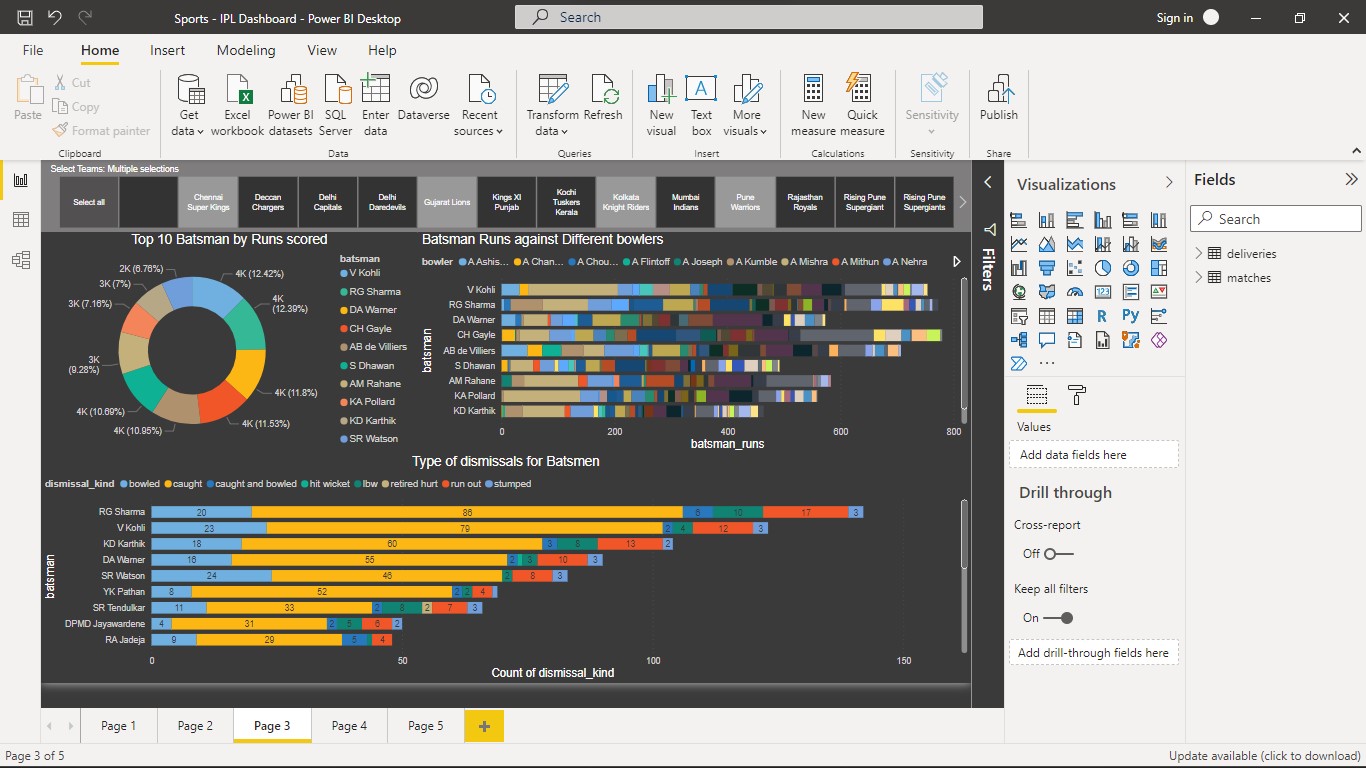Add a Python (Py) visual

tap(1131, 316)
